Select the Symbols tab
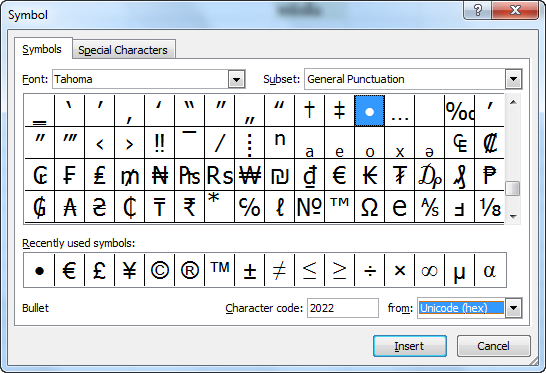546x373 pixels. (x=42, y=49)
